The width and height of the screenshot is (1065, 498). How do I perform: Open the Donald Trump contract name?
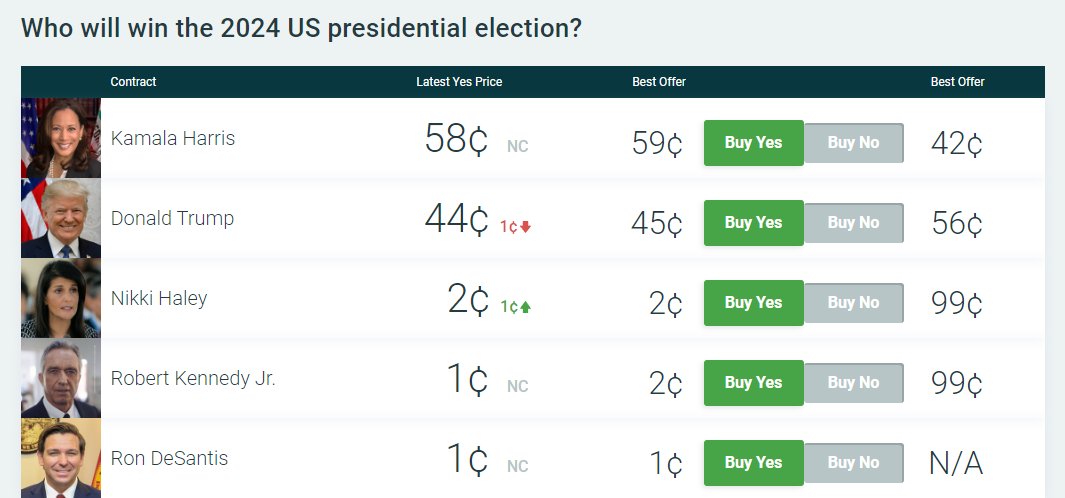click(172, 218)
